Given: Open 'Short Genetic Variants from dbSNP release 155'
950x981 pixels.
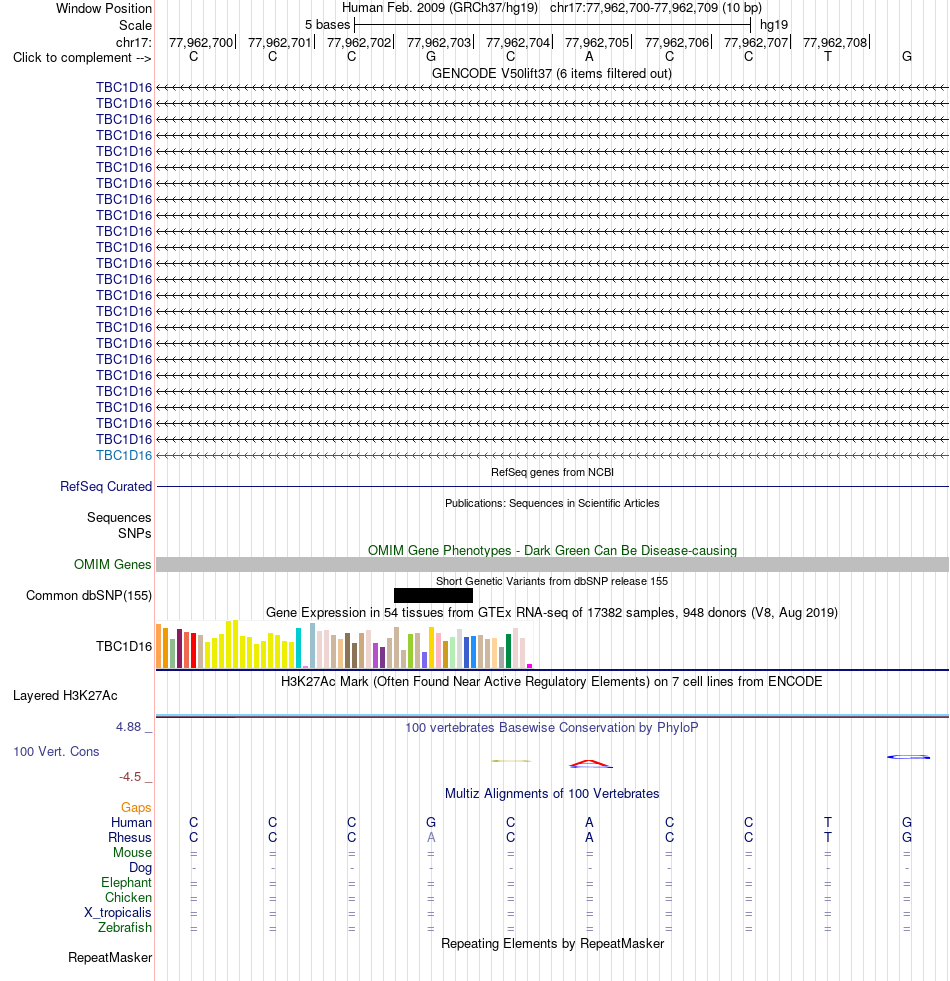Looking at the screenshot, I should 552,581.
